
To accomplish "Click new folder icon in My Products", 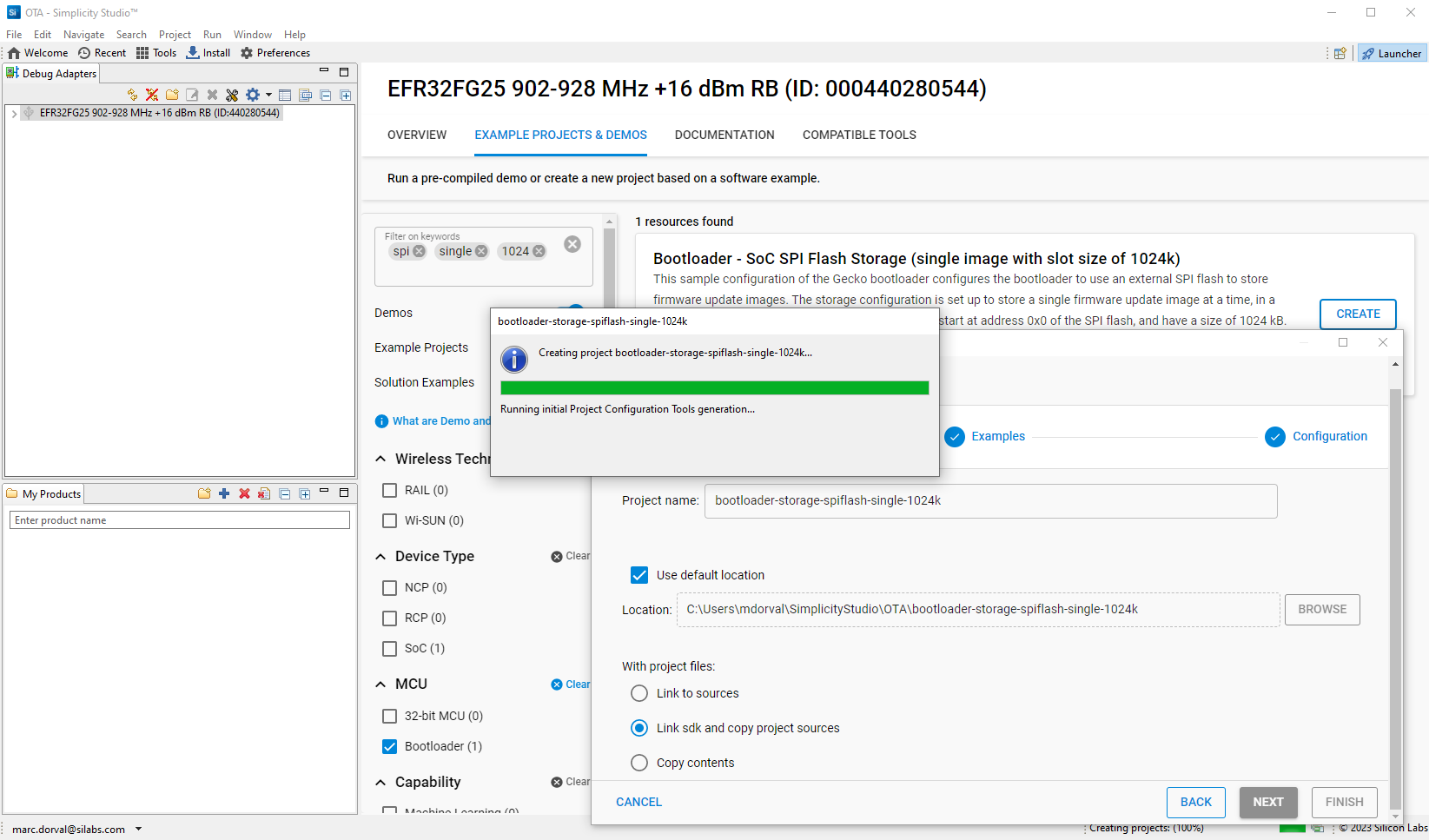I will pyautogui.click(x=204, y=493).
